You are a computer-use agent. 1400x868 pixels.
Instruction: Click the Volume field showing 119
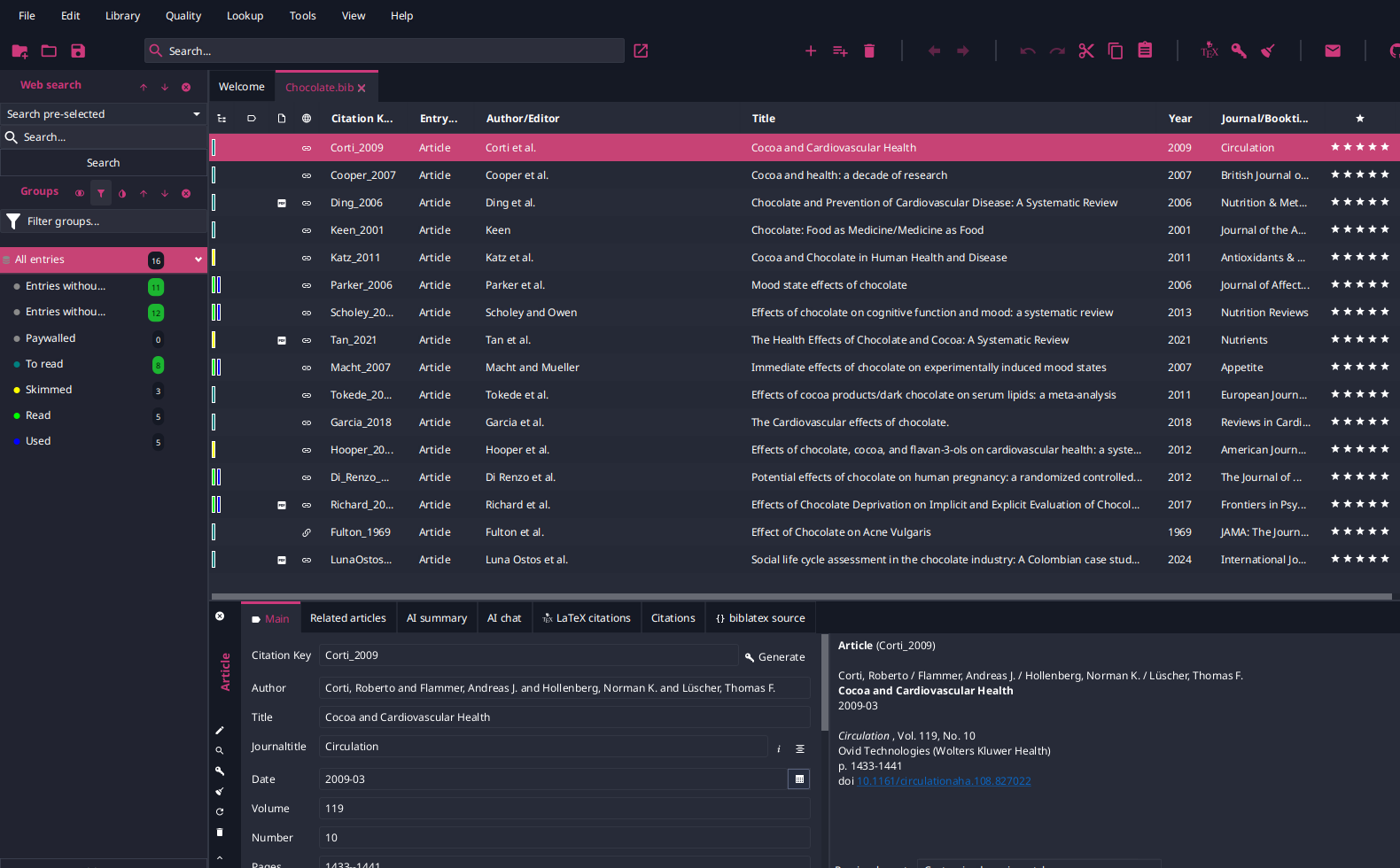[x=564, y=809]
